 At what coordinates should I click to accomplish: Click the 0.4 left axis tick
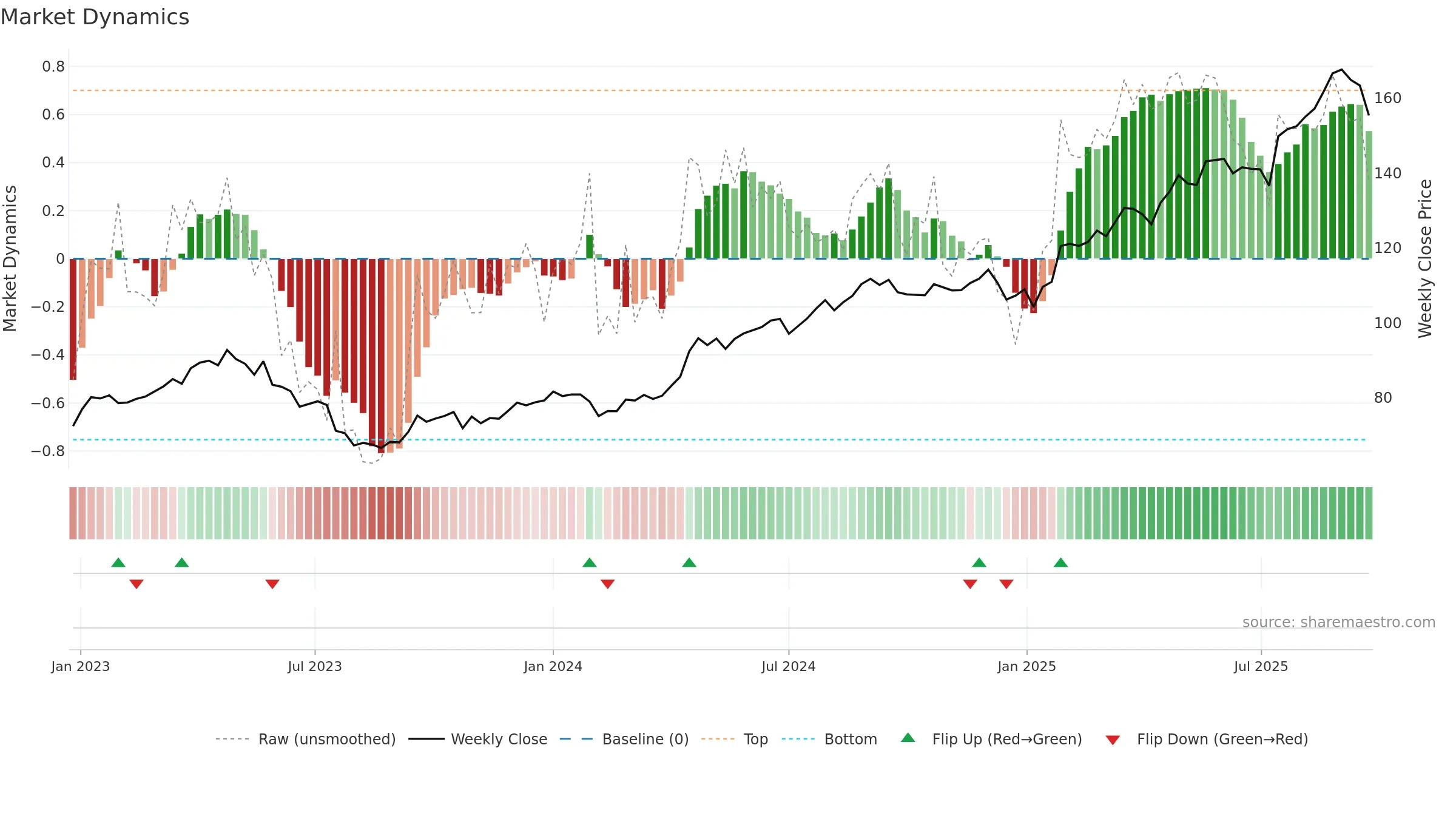pos(53,163)
